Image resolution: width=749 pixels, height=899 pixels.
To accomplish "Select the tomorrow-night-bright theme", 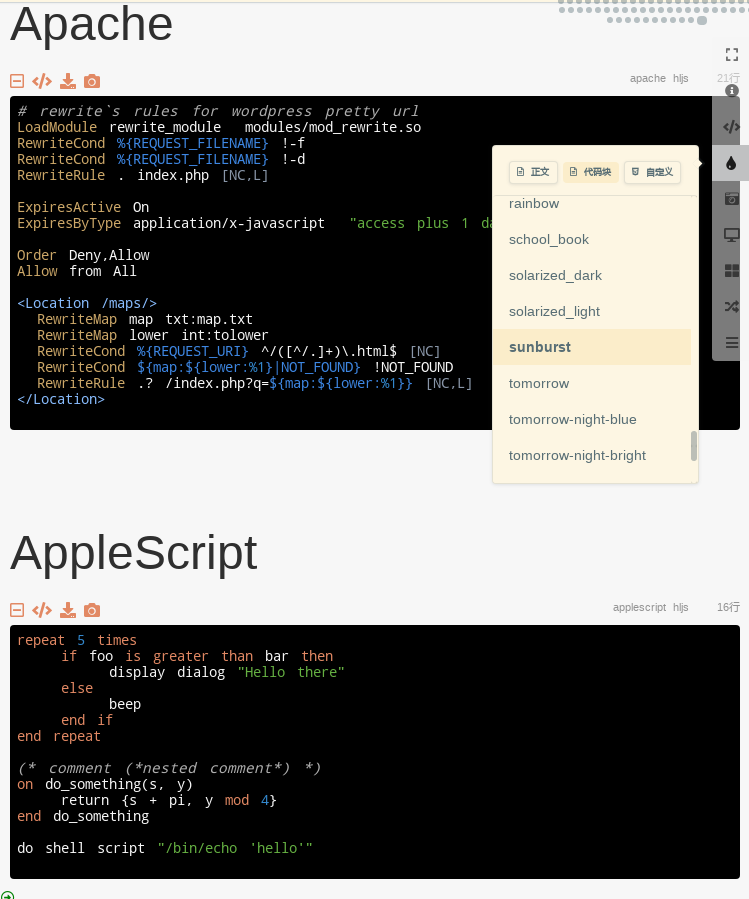I will 592,455.
